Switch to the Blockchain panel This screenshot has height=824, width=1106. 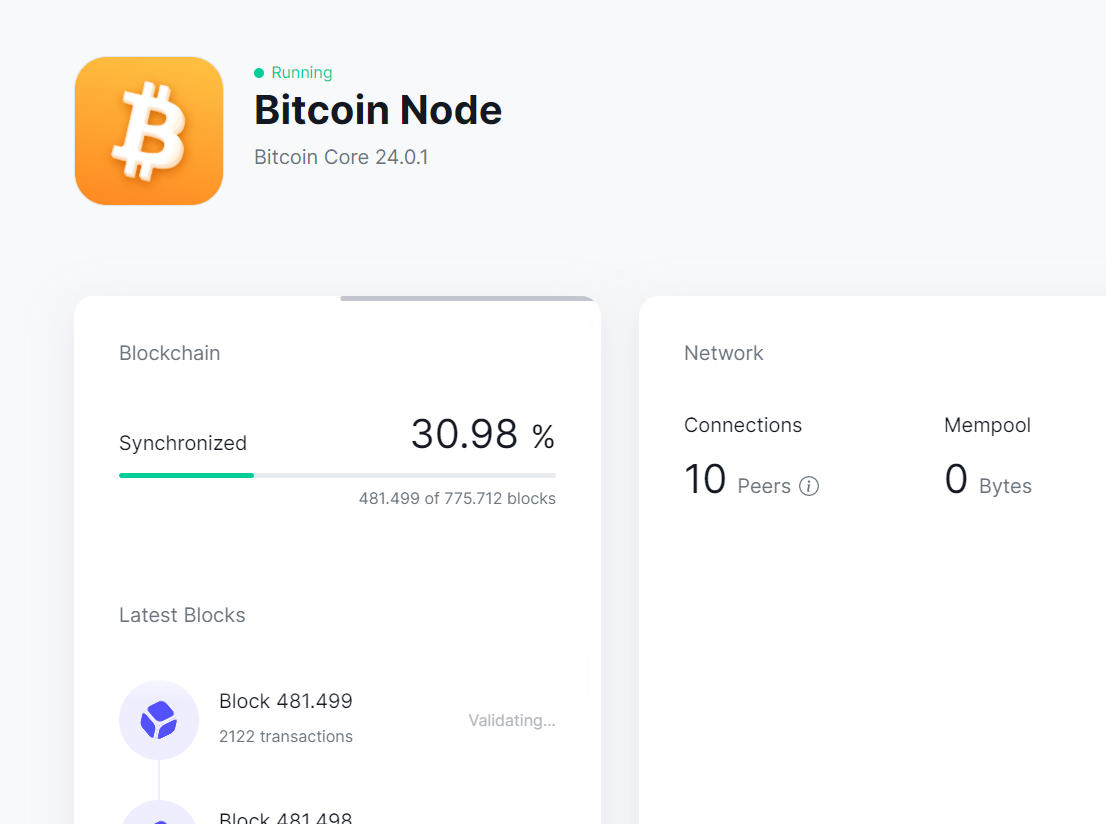point(169,353)
